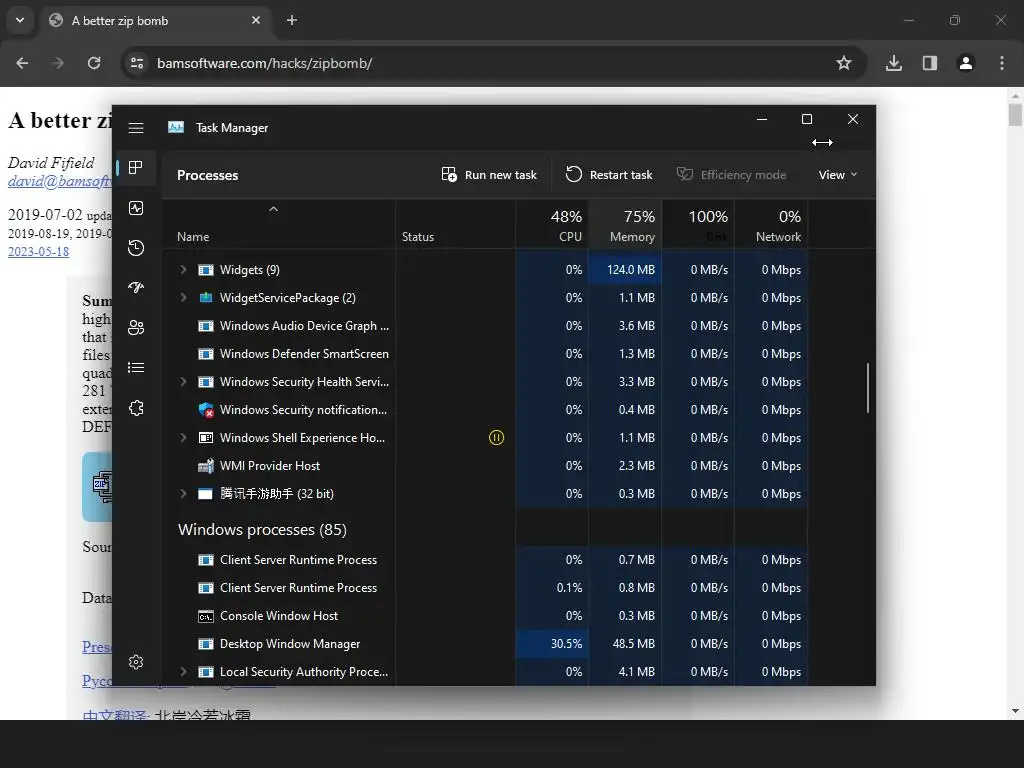Select Desktop Window Manager process
Screen dimensions: 1024x768
coord(485,644)
